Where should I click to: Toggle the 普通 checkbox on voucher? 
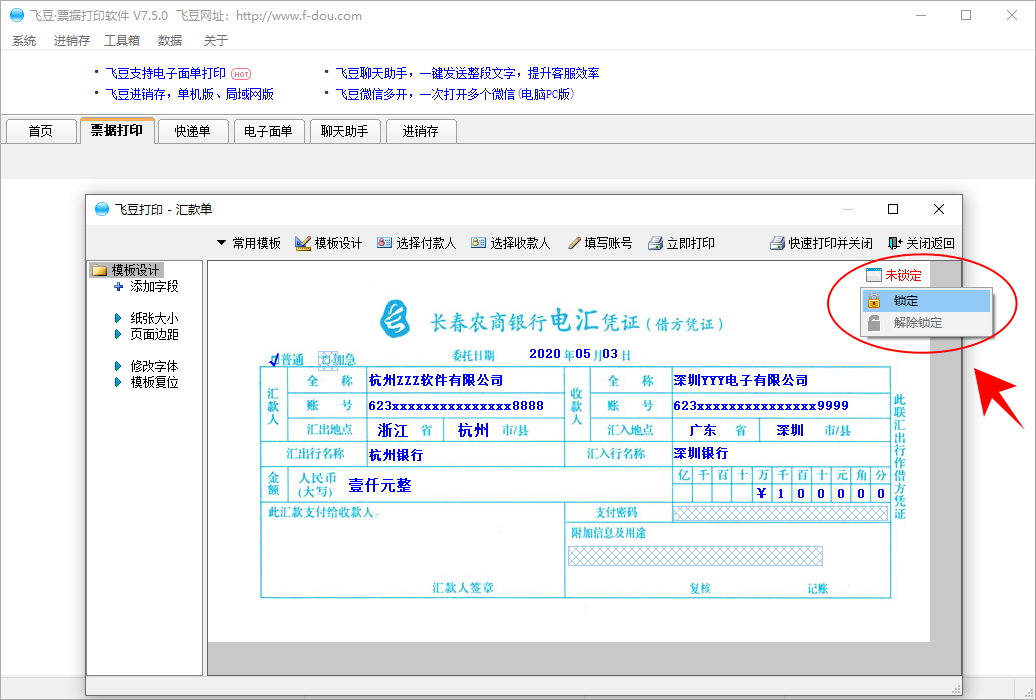pyautogui.click(x=274, y=360)
